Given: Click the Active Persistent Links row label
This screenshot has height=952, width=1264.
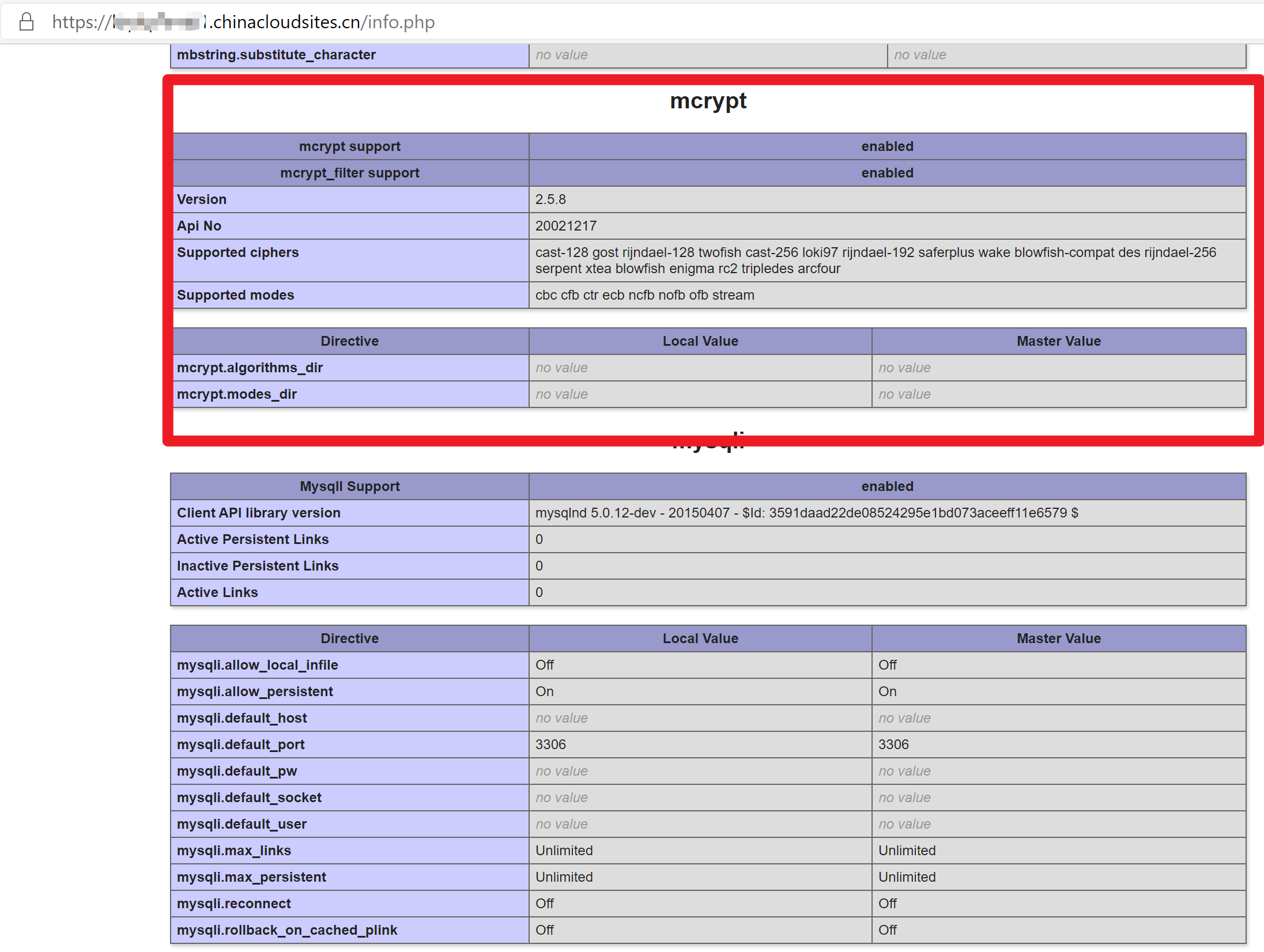Looking at the screenshot, I should [252, 539].
